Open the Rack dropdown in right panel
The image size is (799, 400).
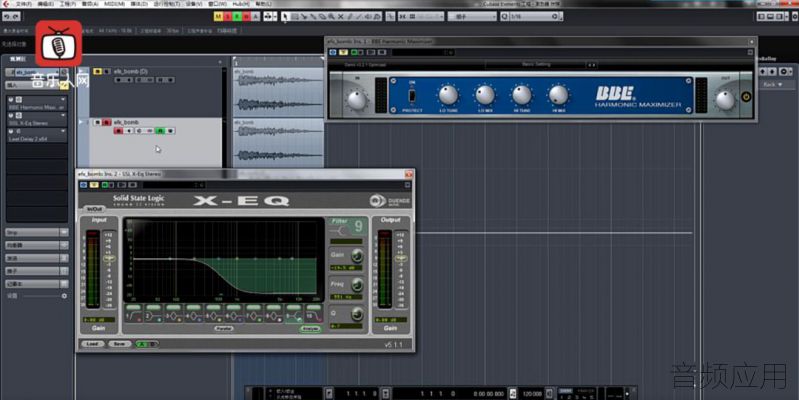tap(773, 85)
